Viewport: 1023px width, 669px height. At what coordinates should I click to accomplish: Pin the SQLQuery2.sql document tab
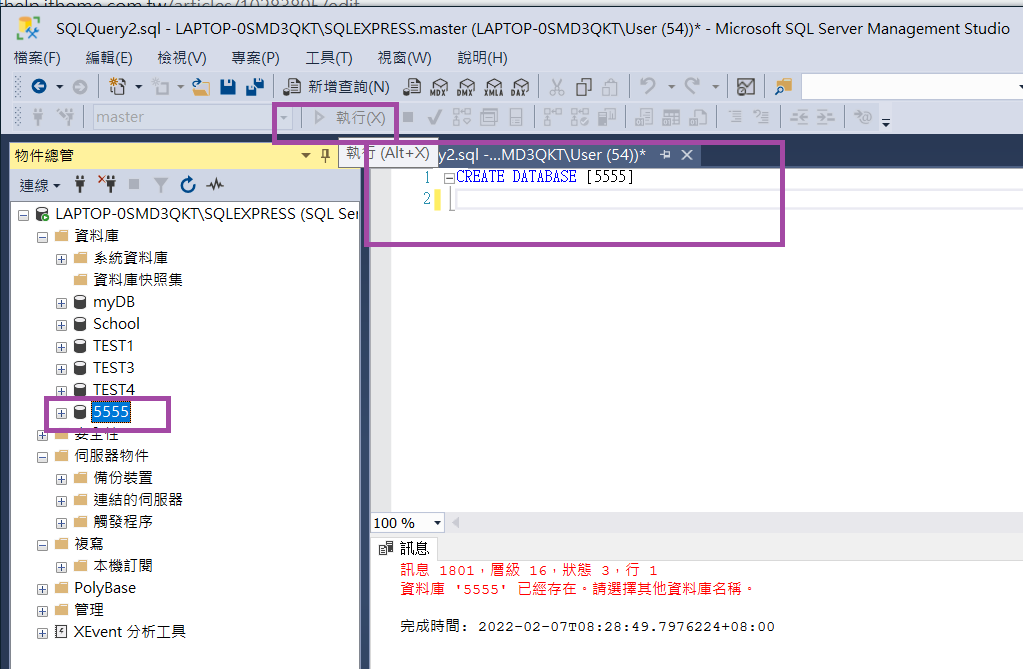(665, 155)
